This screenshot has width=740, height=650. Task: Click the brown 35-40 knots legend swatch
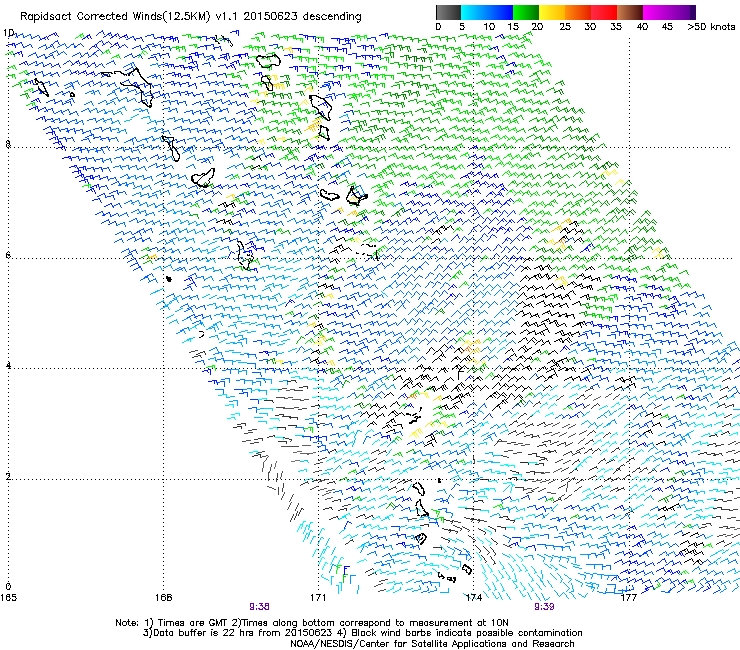pos(630,12)
